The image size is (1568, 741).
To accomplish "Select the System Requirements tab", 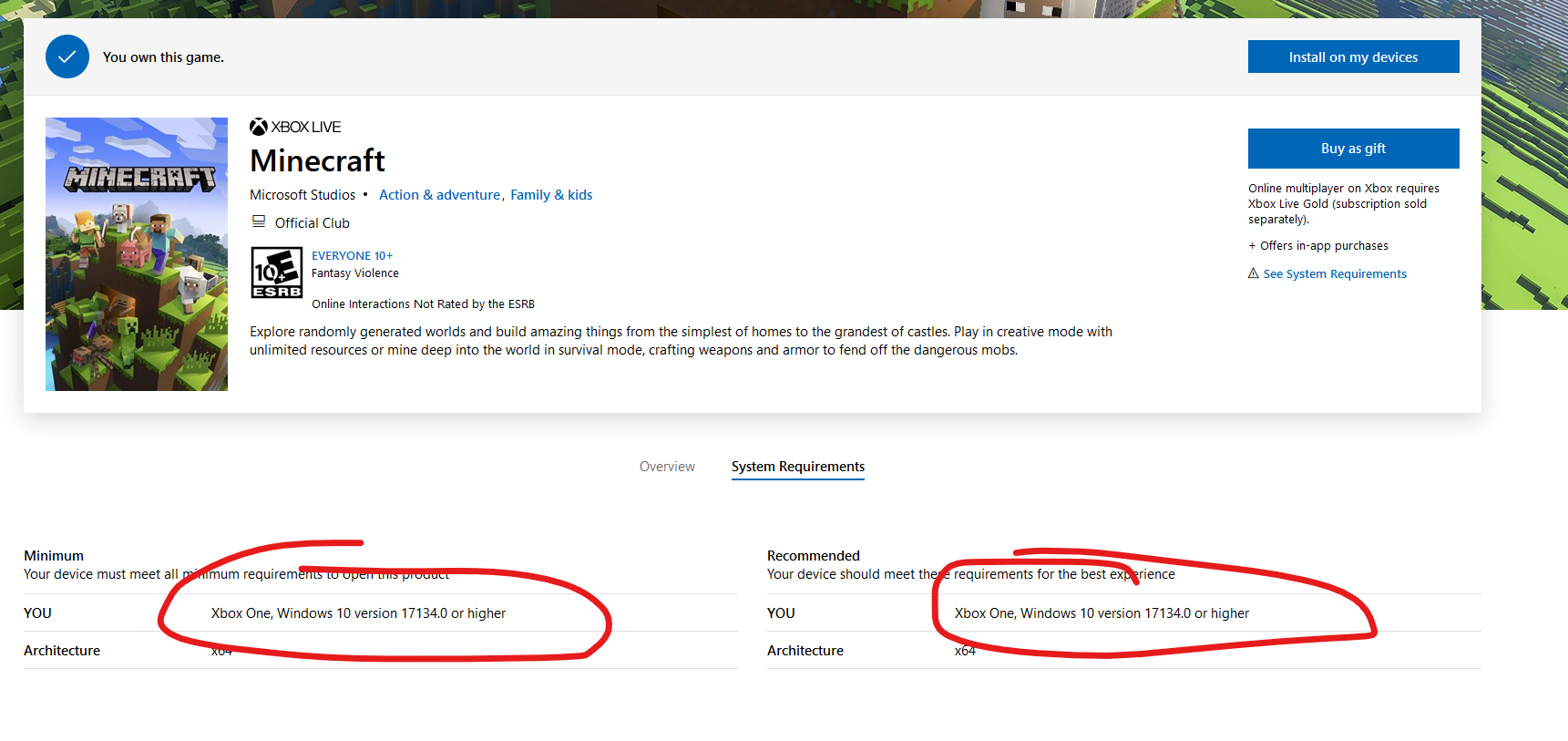I will 798,467.
